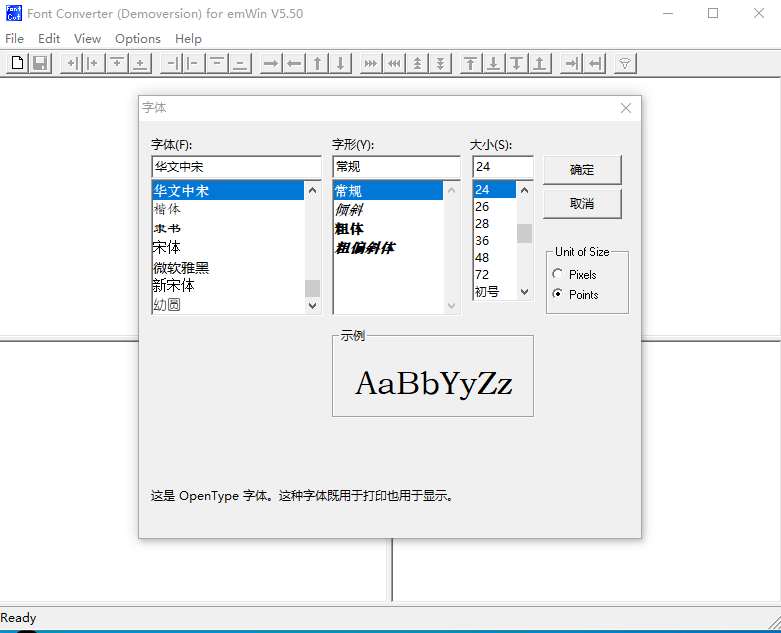Click the font list scroll-down arrow

pyautogui.click(x=312, y=305)
